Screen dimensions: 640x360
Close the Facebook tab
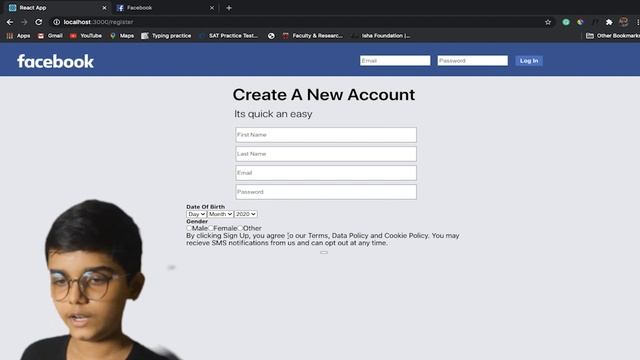point(212,8)
